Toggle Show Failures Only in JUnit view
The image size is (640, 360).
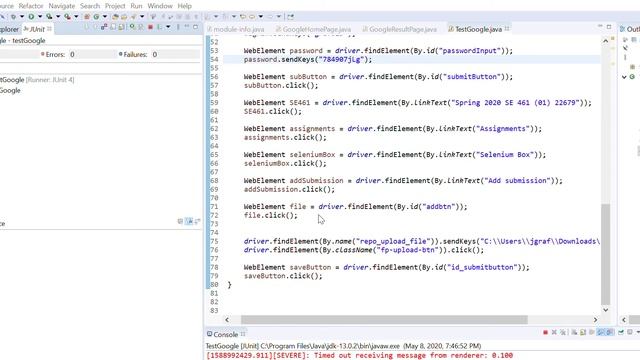[104, 27]
